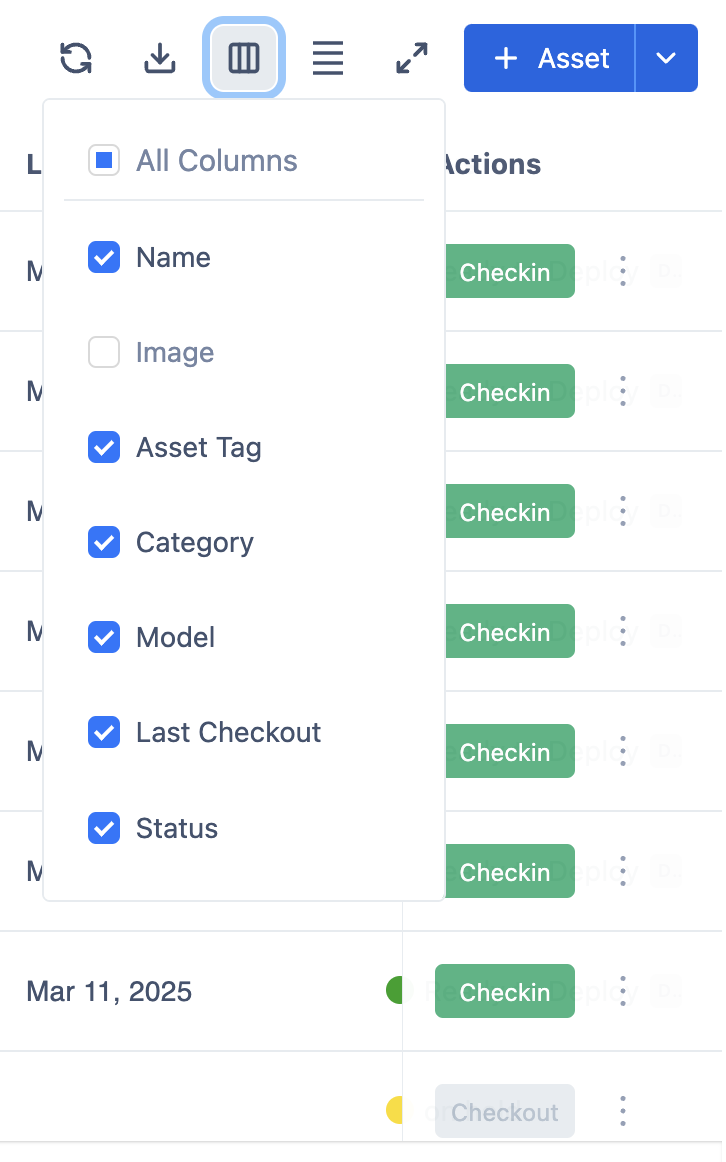Uncheck the Name column checkbox
This screenshot has height=1162, width=726.
click(104, 257)
